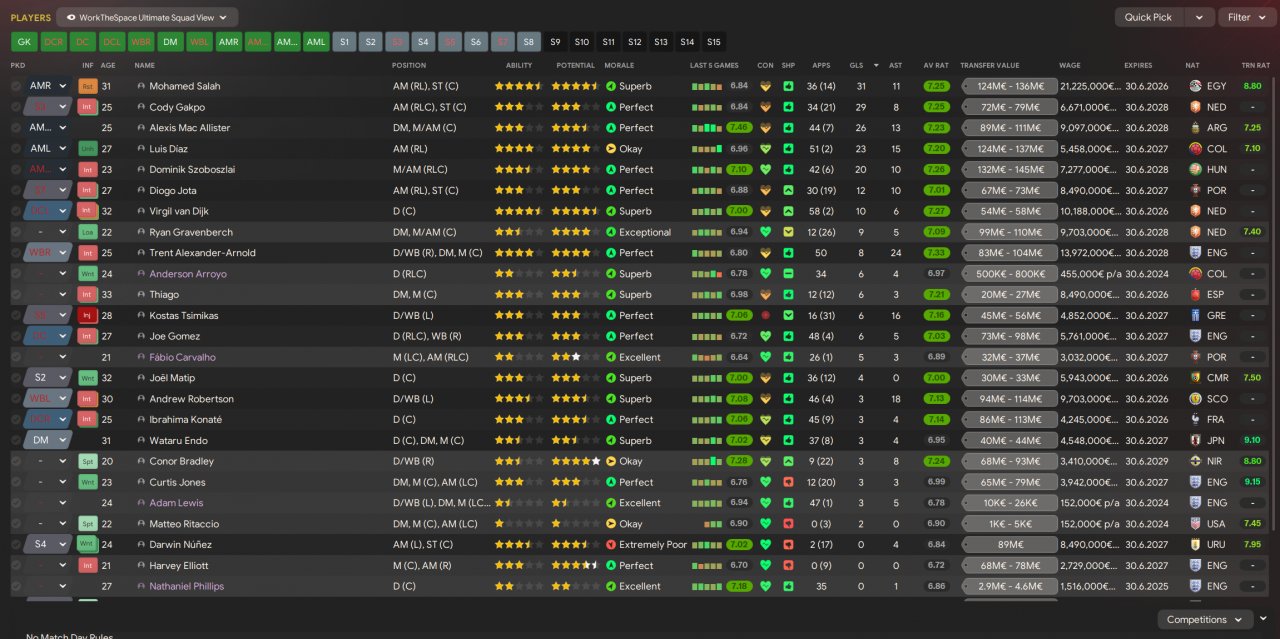Screen dimensions: 1280x639
Task: Click Anderson Arroyo's Wnt status badge
Action: [x=88, y=274]
